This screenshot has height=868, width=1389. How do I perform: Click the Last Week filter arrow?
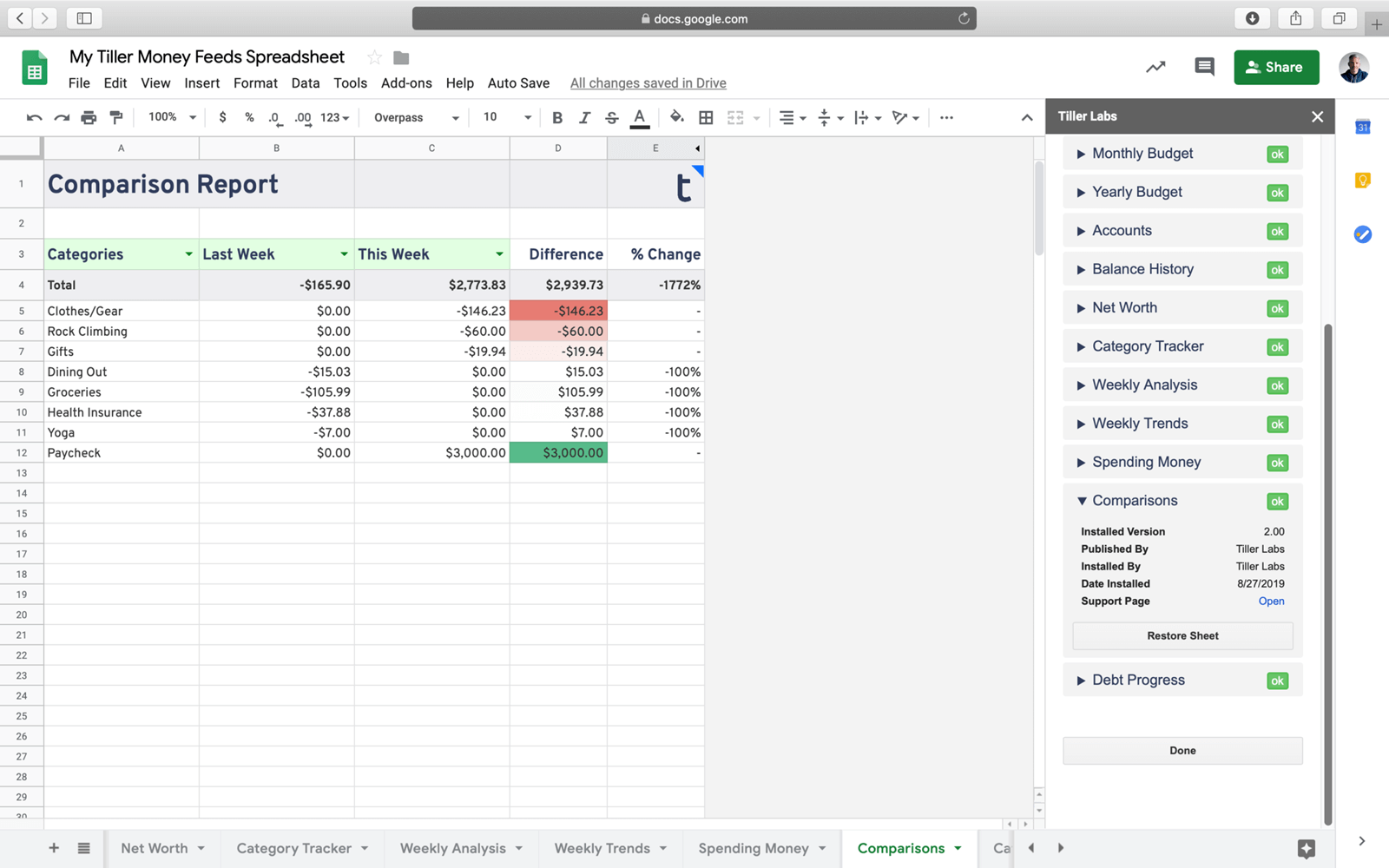[x=344, y=254]
